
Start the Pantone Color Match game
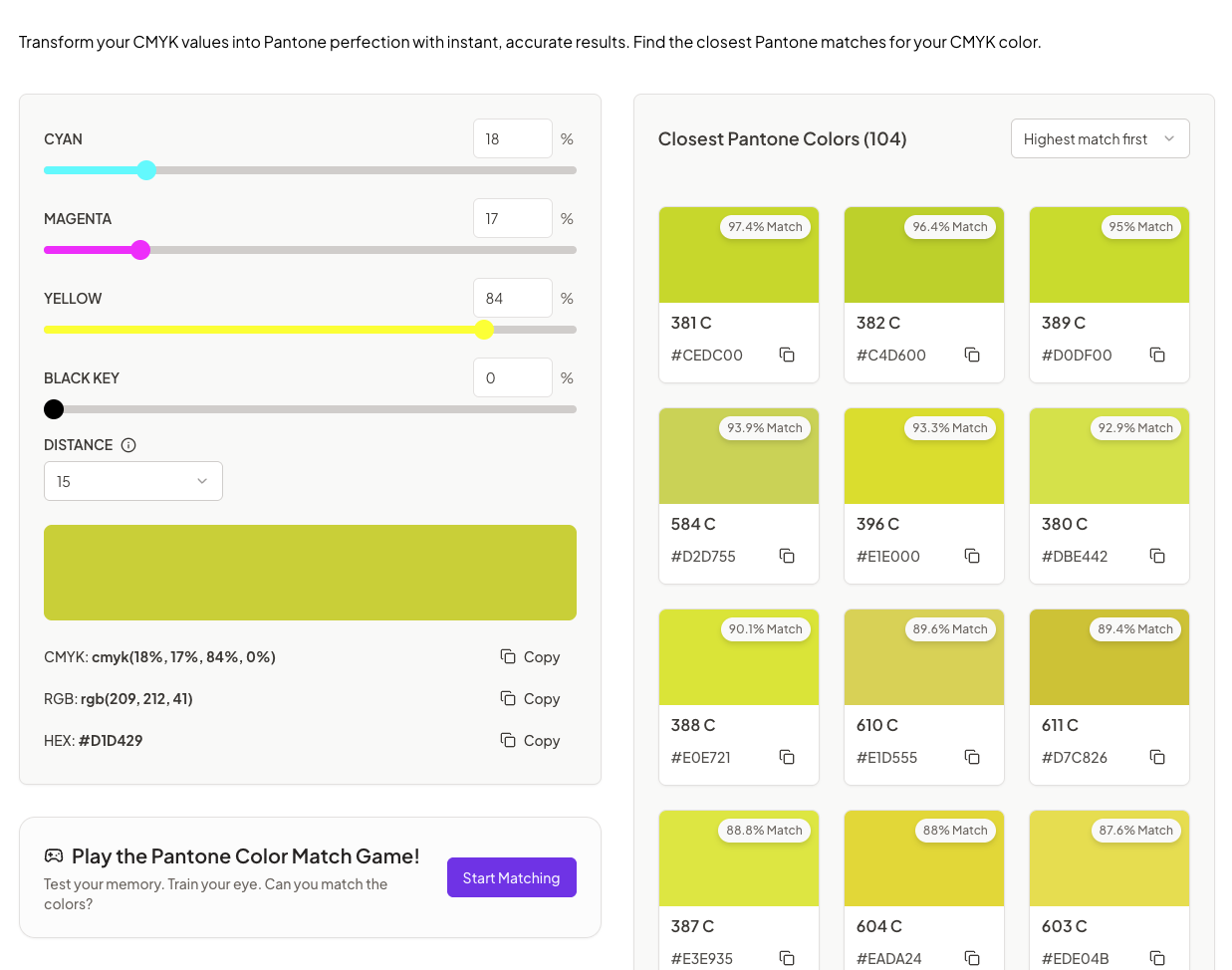point(512,877)
